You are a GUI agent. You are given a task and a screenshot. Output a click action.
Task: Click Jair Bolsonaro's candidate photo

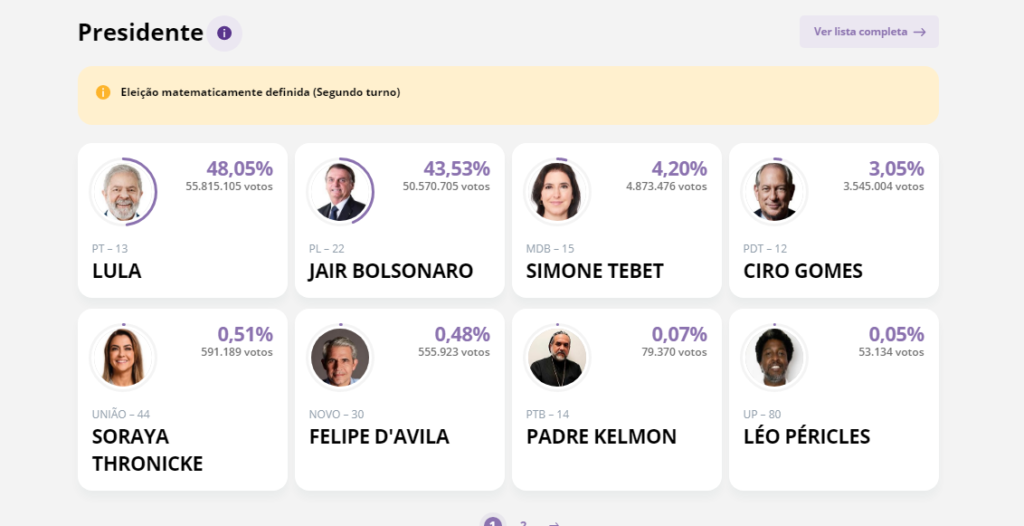[340, 192]
